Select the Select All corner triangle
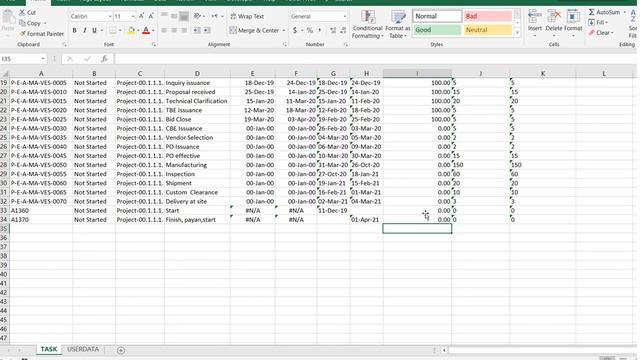The width and height of the screenshot is (640, 360). (x=5, y=74)
